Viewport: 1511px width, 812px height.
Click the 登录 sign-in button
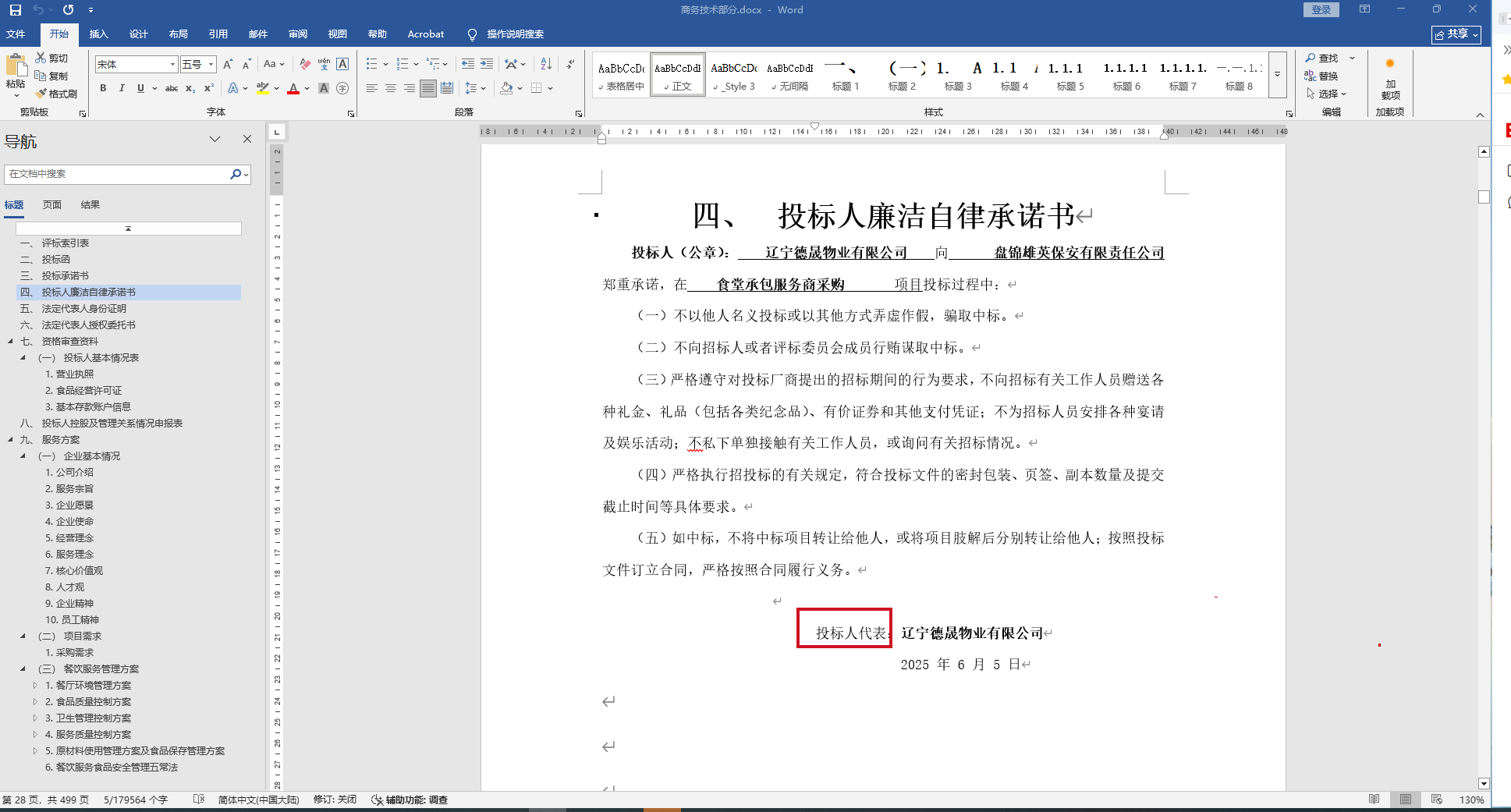(1321, 9)
